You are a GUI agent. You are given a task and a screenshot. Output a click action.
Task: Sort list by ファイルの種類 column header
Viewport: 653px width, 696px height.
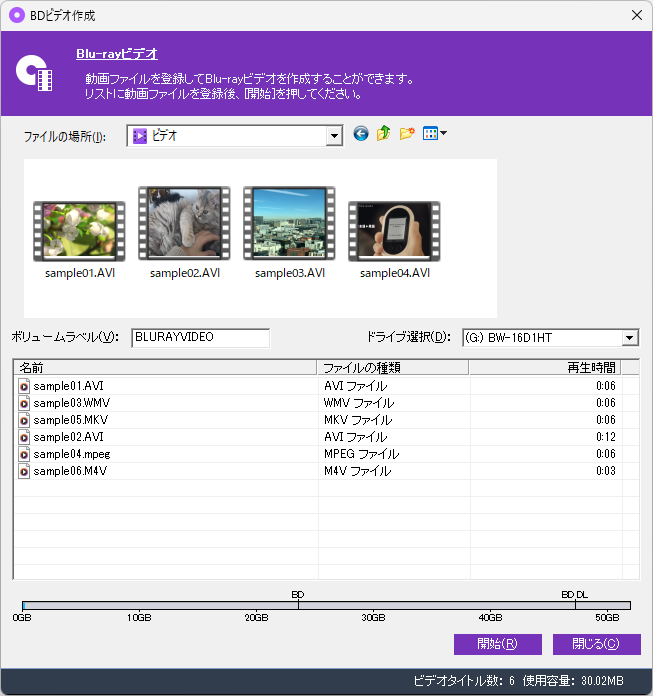pyautogui.click(x=392, y=368)
